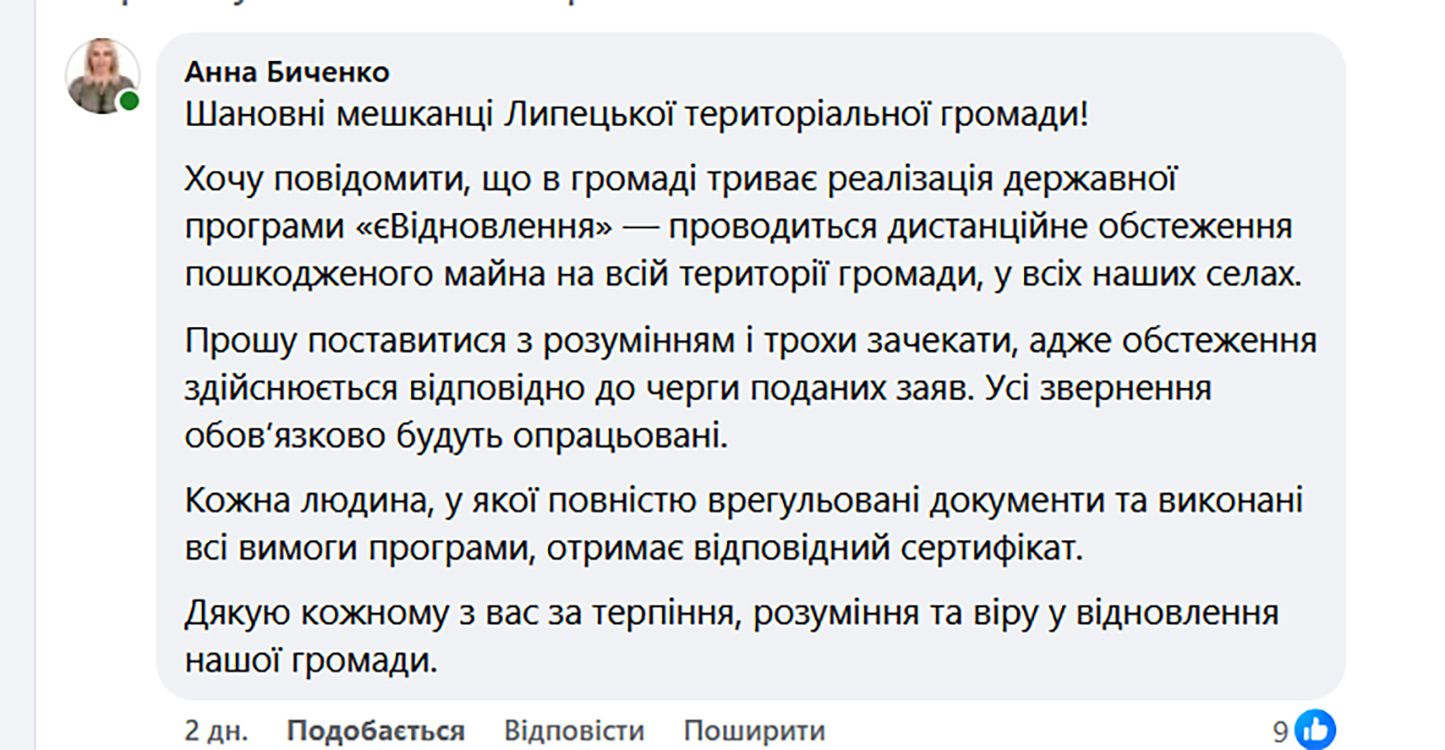1445x750 pixels.
Task: Click the green online status indicator
Action: click(x=127, y=101)
